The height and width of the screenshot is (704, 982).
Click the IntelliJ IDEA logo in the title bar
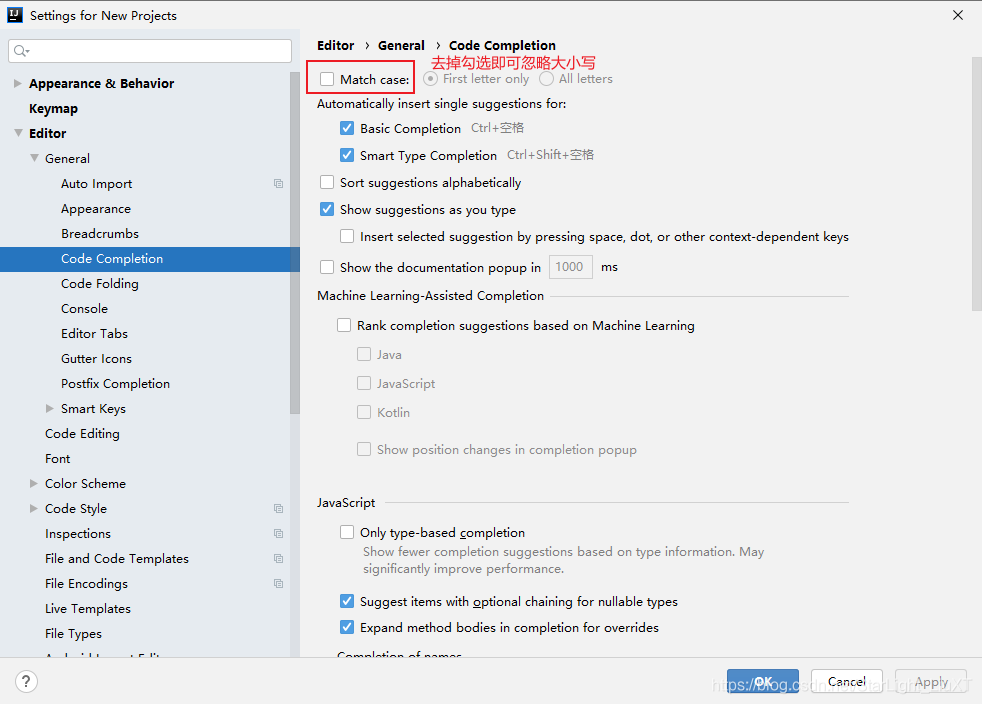[x=15, y=15]
